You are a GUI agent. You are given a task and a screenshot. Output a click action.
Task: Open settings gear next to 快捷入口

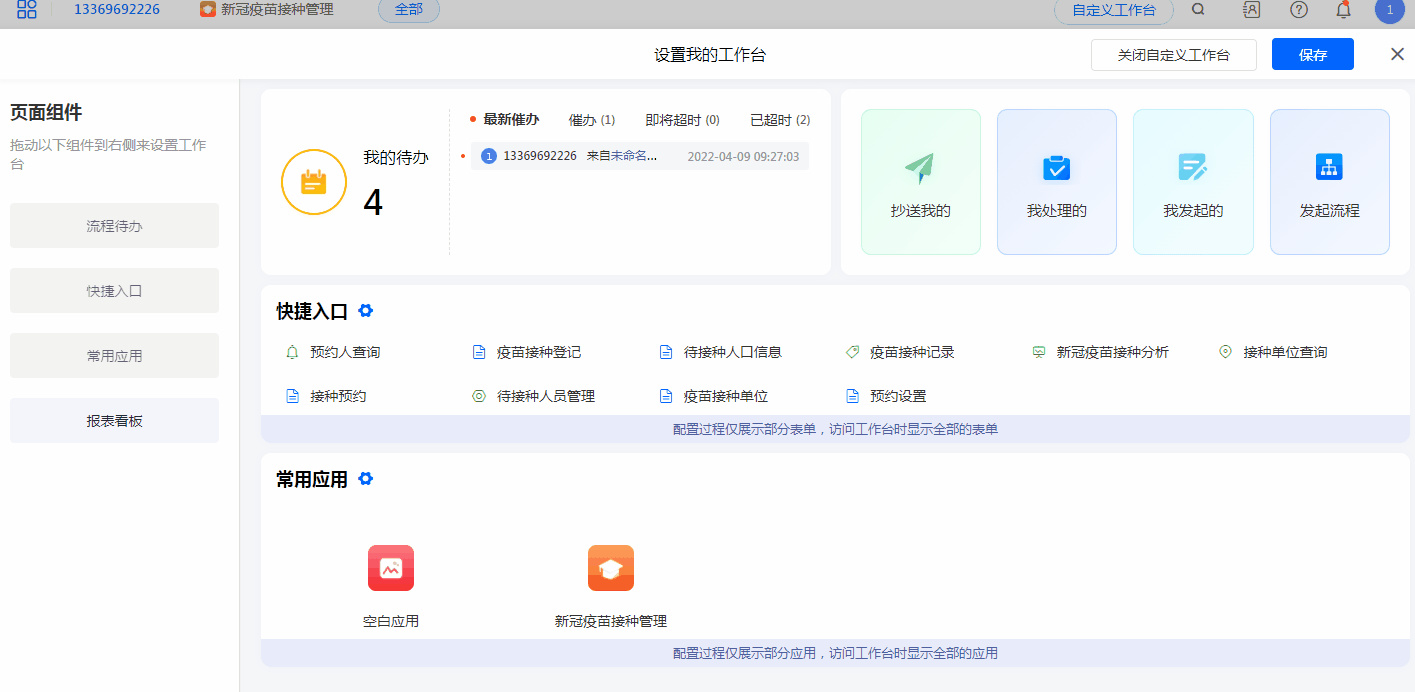tap(366, 311)
